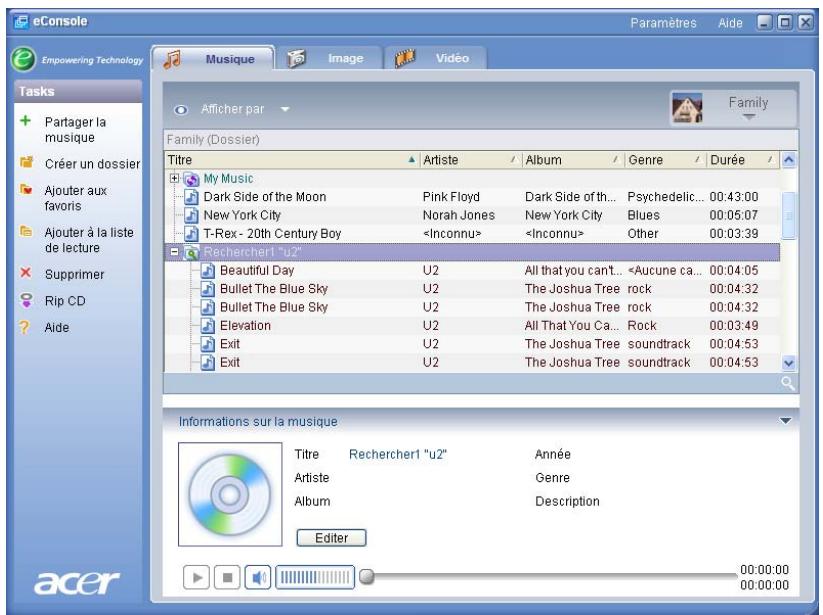Open the Afficher par dropdown arrow
The height and width of the screenshot is (615, 823).
(285, 109)
